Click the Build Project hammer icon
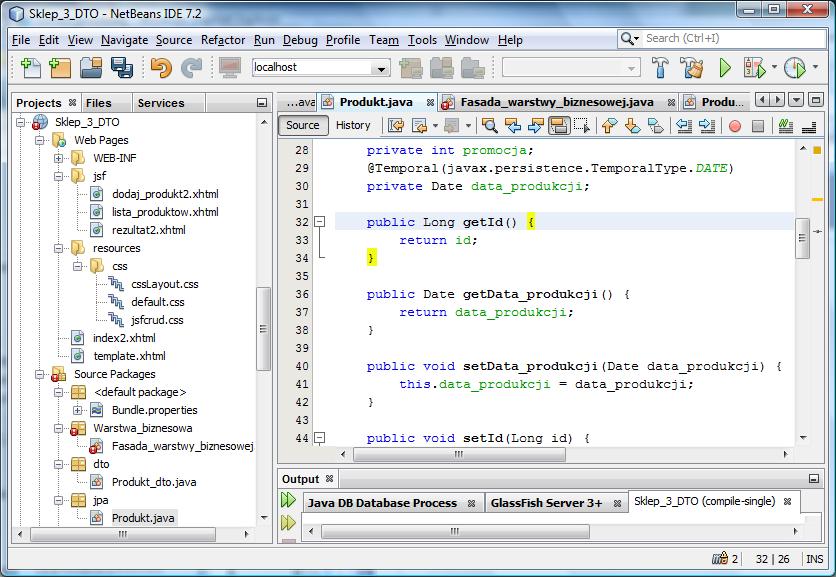This screenshot has height=577, width=836. 661,68
